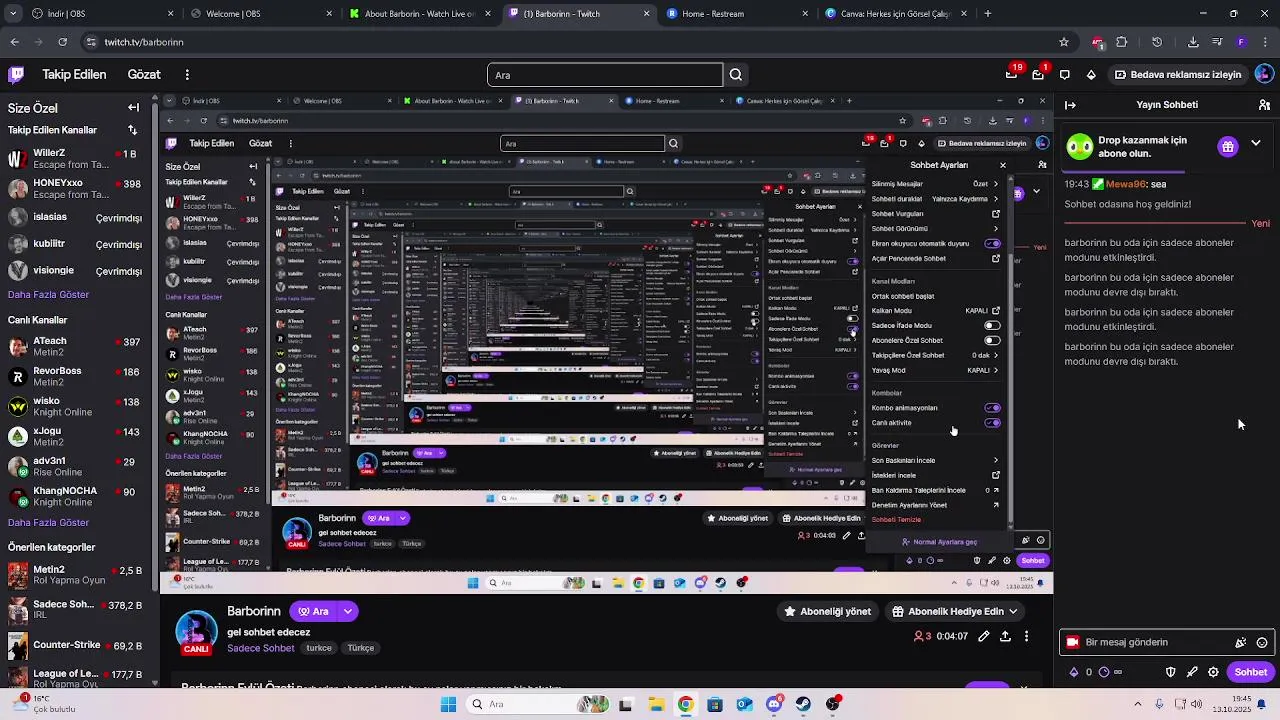Toggle Ekran okuyucu otomatik duyuru in stream

coord(992,243)
